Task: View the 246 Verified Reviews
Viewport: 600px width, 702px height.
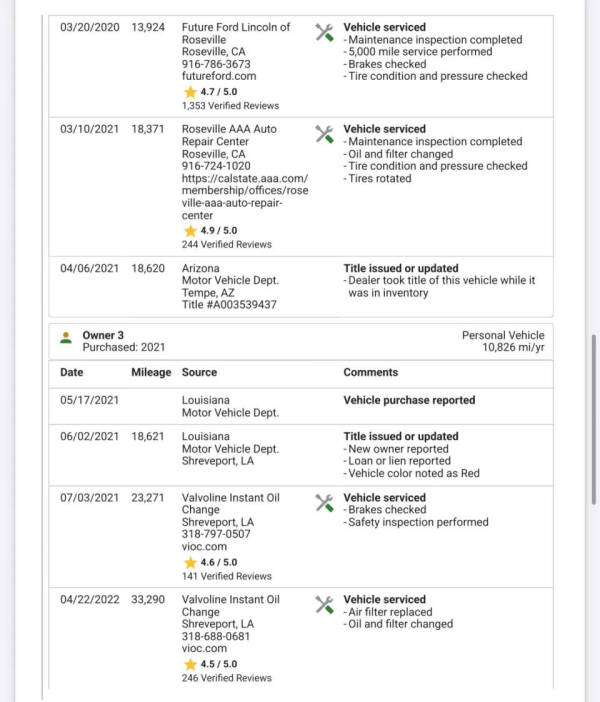Action: point(226,678)
